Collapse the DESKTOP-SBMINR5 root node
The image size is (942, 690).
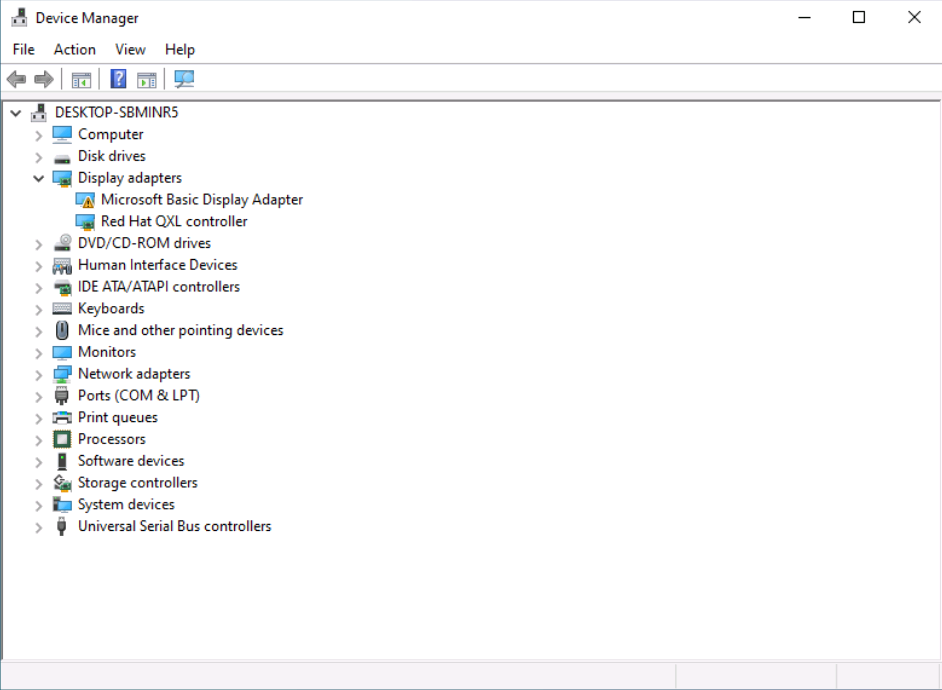[x=16, y=113]
